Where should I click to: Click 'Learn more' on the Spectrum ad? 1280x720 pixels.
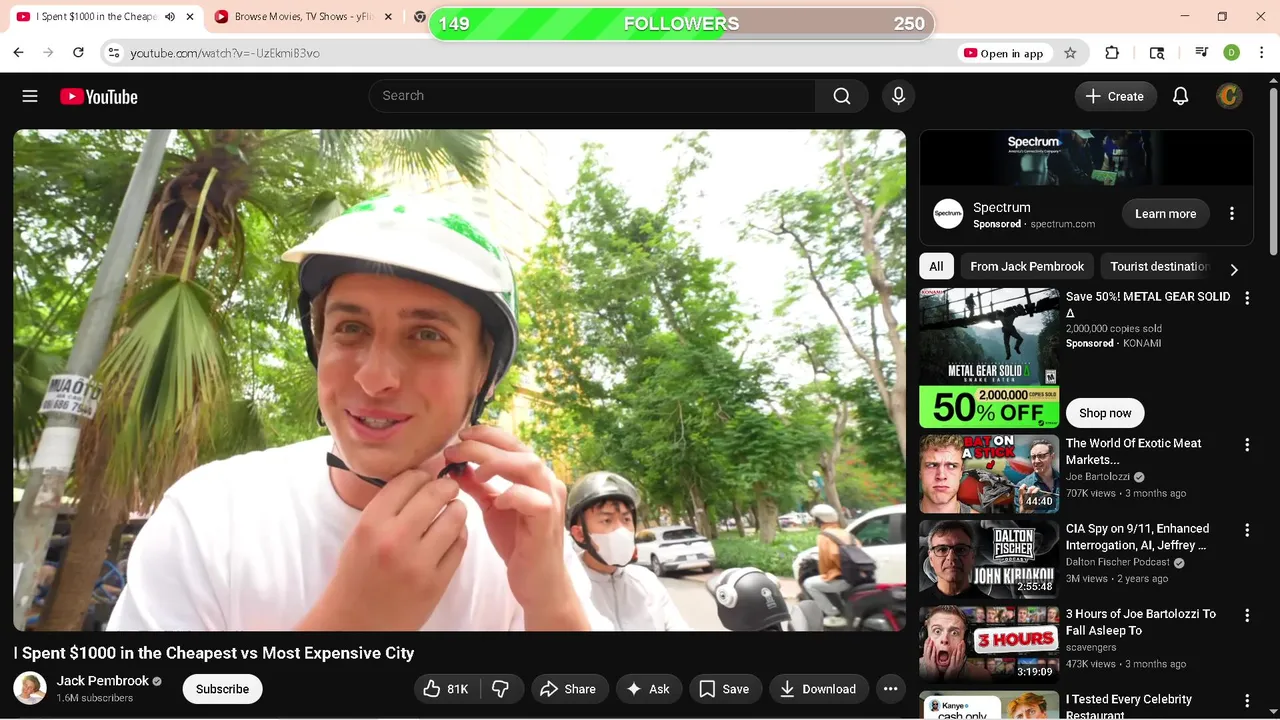click(1165, 214)
